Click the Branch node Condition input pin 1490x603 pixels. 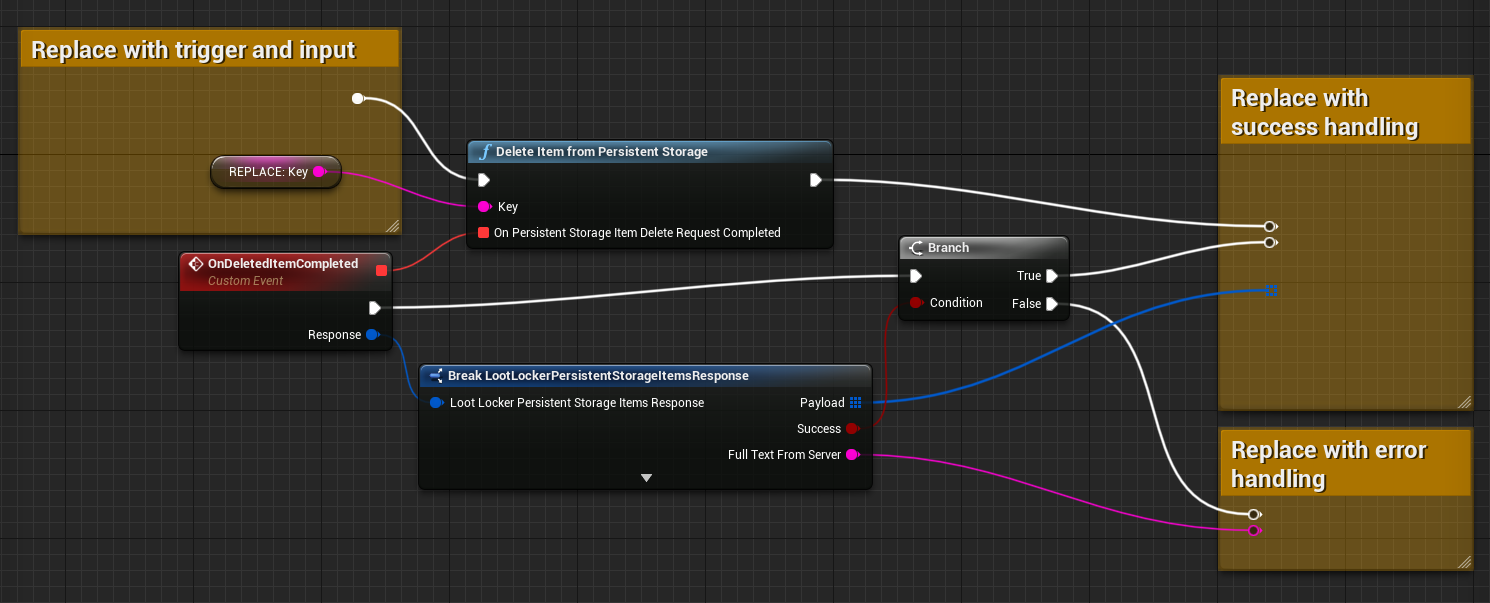click(916, 303)
